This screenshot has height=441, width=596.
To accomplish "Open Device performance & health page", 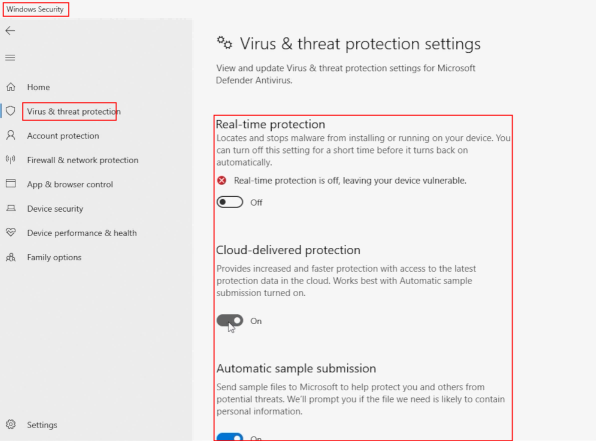I will click(82, 233).
